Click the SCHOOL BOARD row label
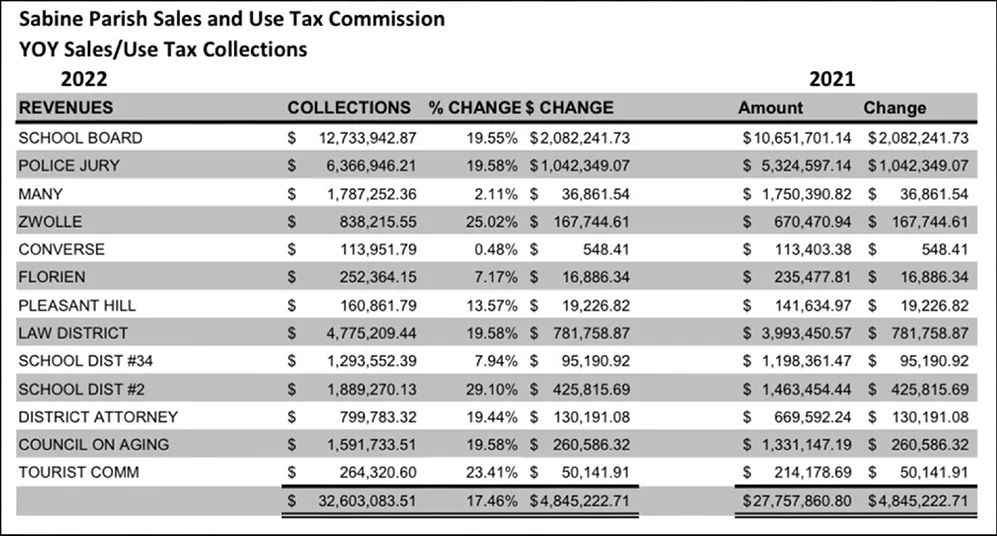Viewport: 997px width, 536px height. [x=80, y=138]
